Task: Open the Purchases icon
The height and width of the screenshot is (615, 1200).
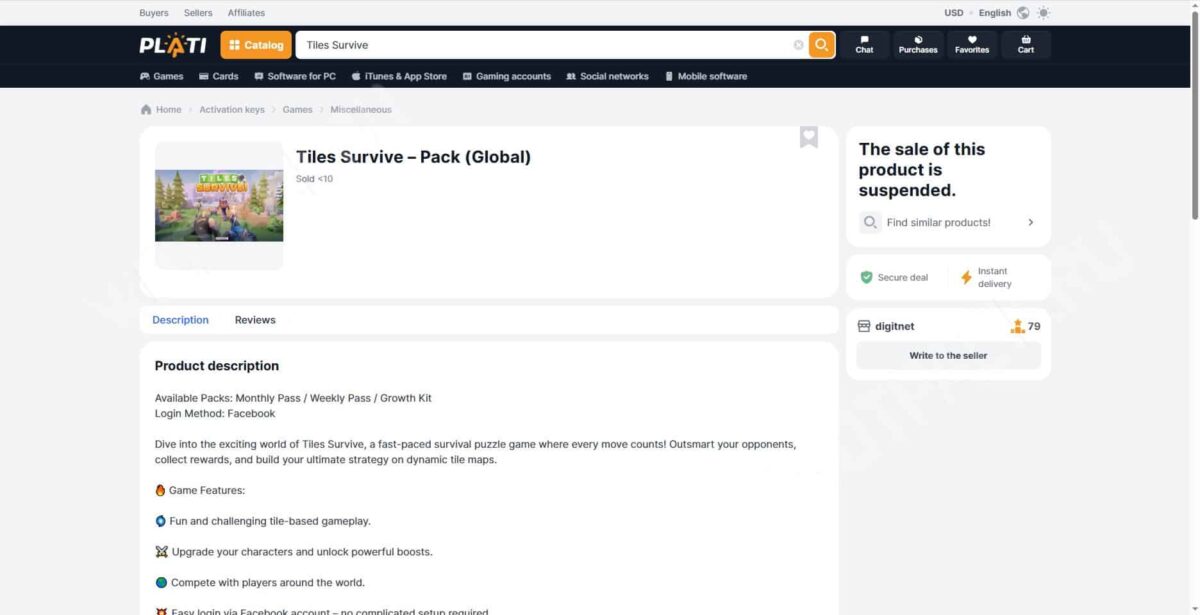Action: coord(918,45)
